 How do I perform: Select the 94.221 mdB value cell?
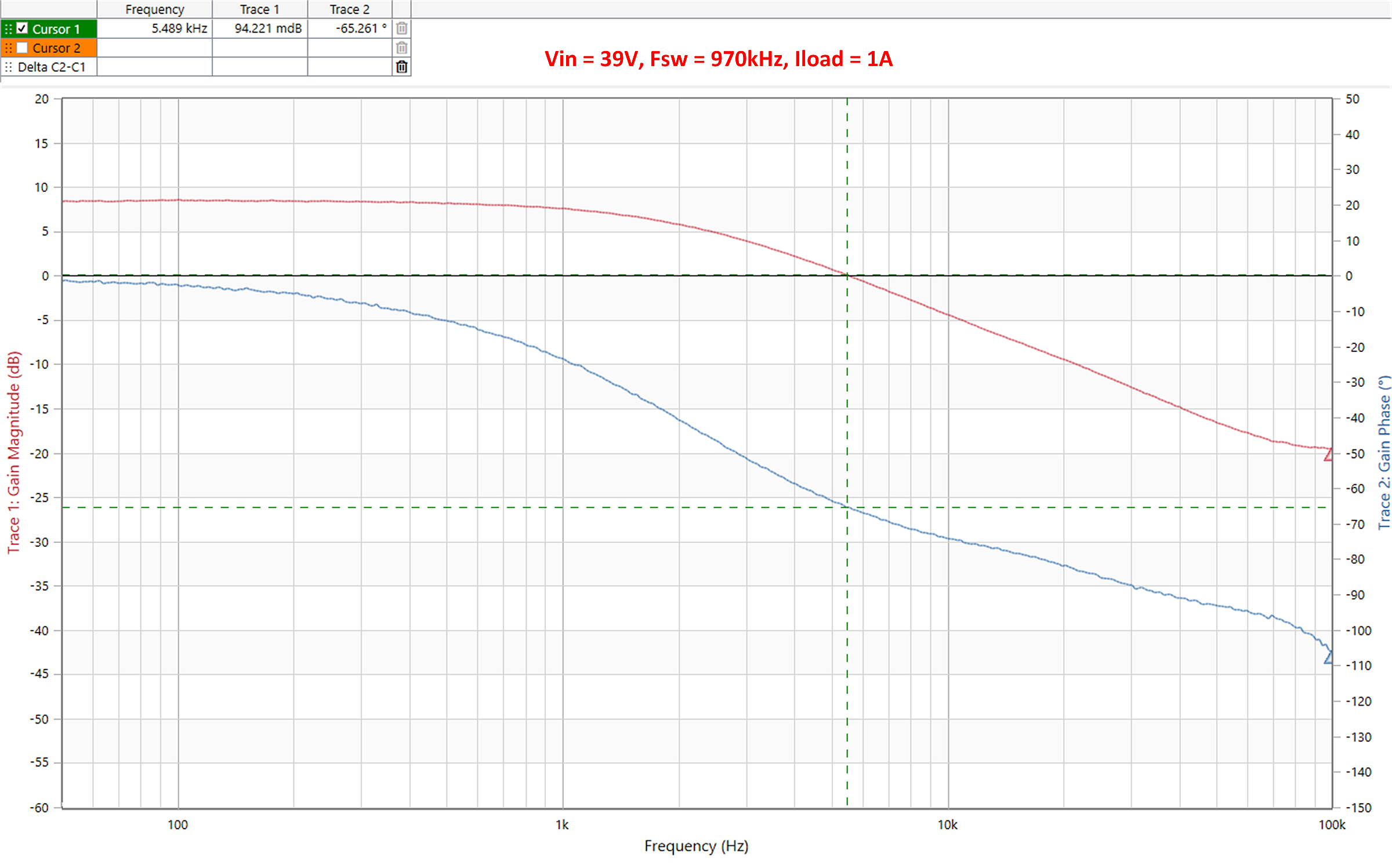[x=260, y=28]
